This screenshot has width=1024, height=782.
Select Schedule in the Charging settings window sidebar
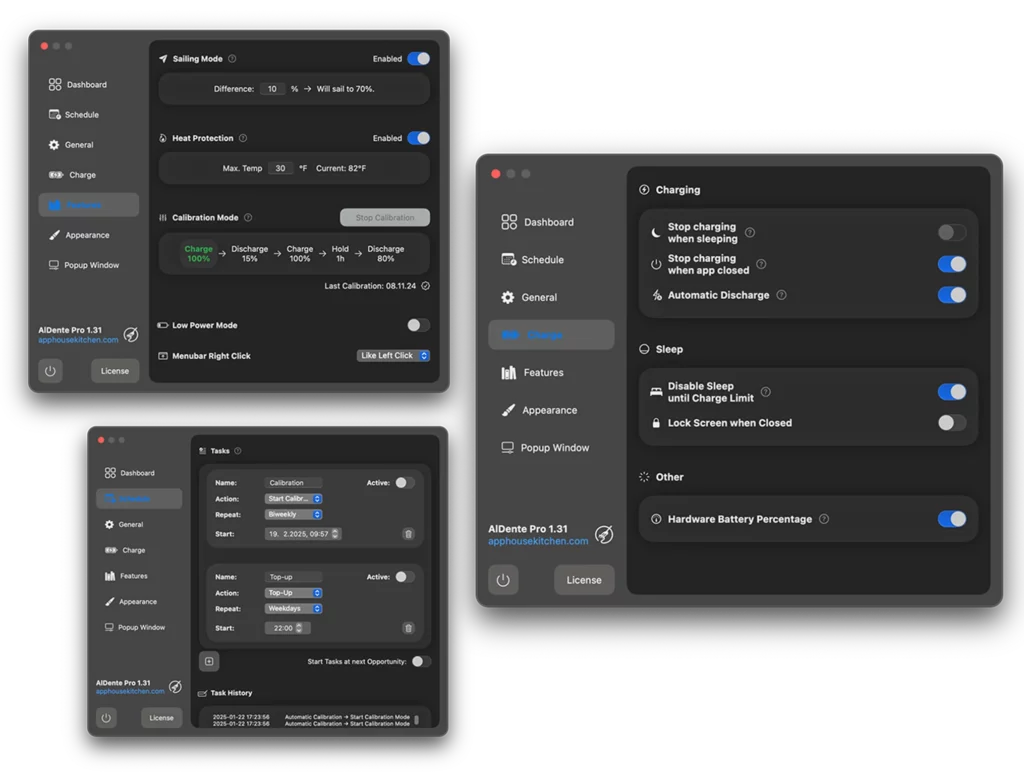tap(542, 260)
